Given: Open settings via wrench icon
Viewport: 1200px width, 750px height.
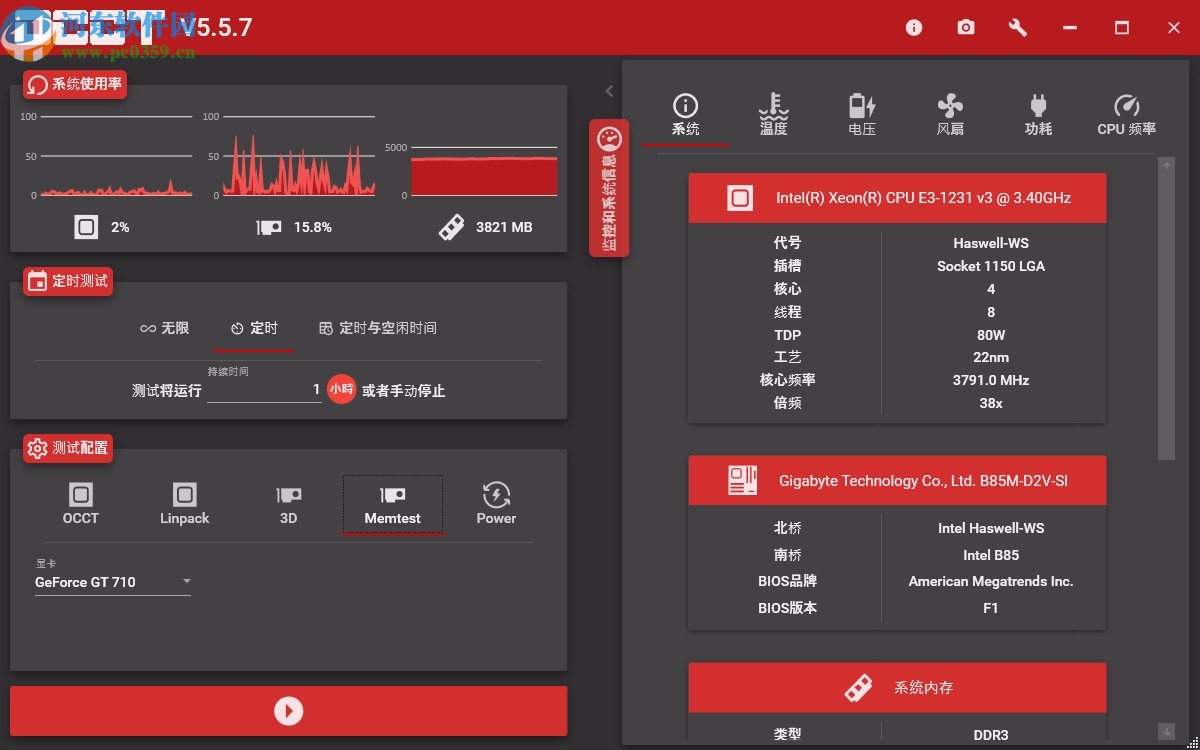Looking at the screenshot, I should (1018, 28).
